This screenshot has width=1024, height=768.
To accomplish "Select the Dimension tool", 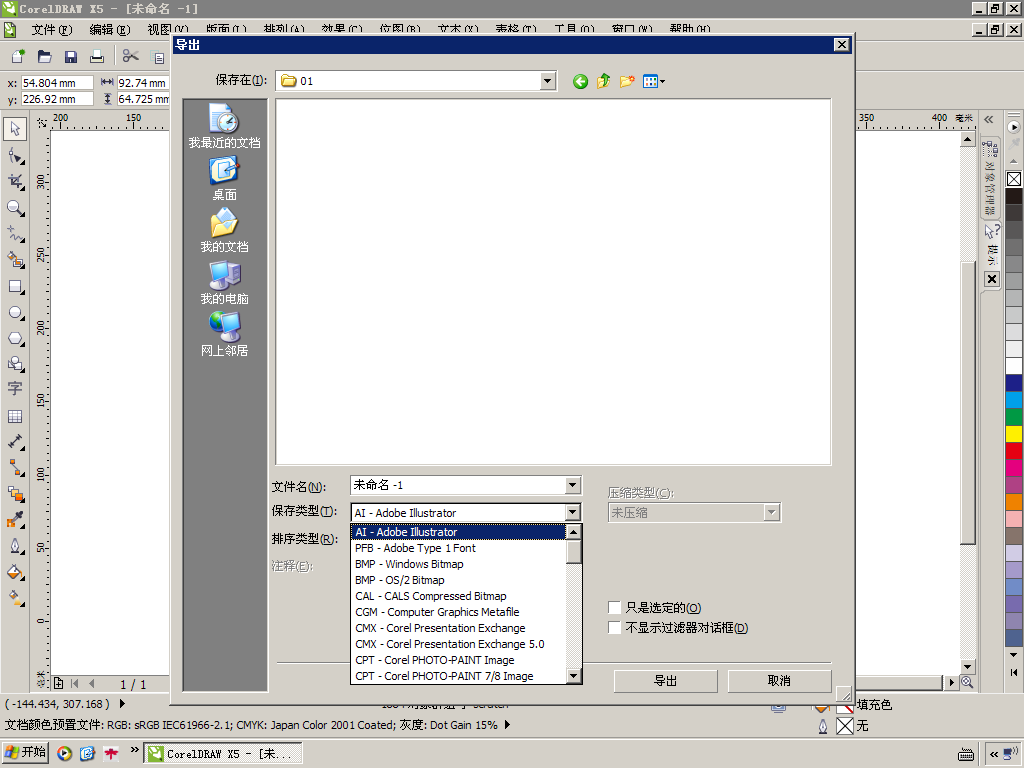I will click(15, 442).
